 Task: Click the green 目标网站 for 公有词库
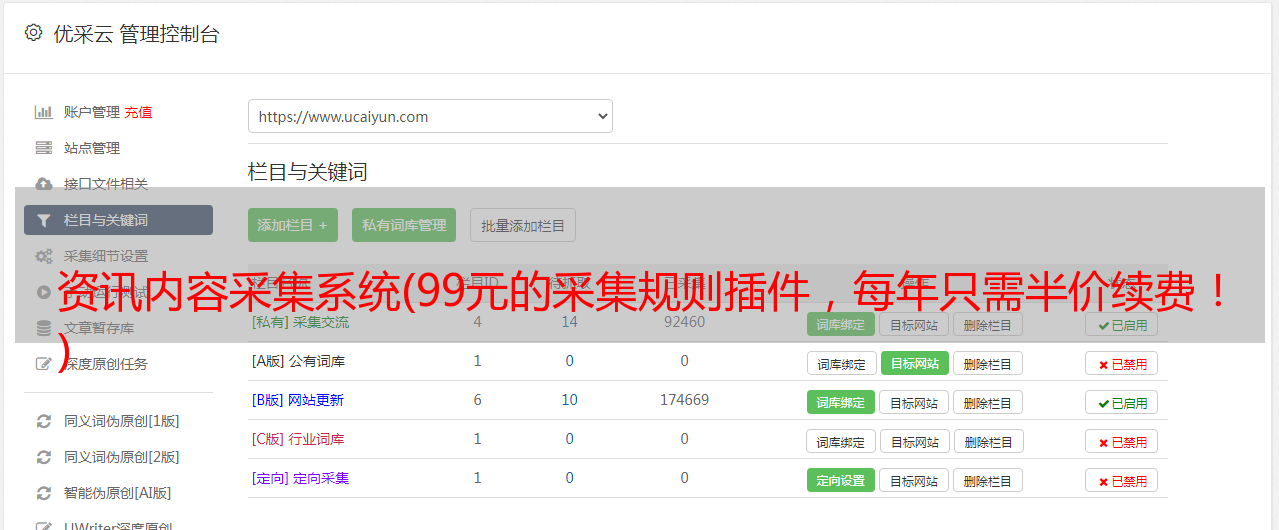(x=914, y=364)
